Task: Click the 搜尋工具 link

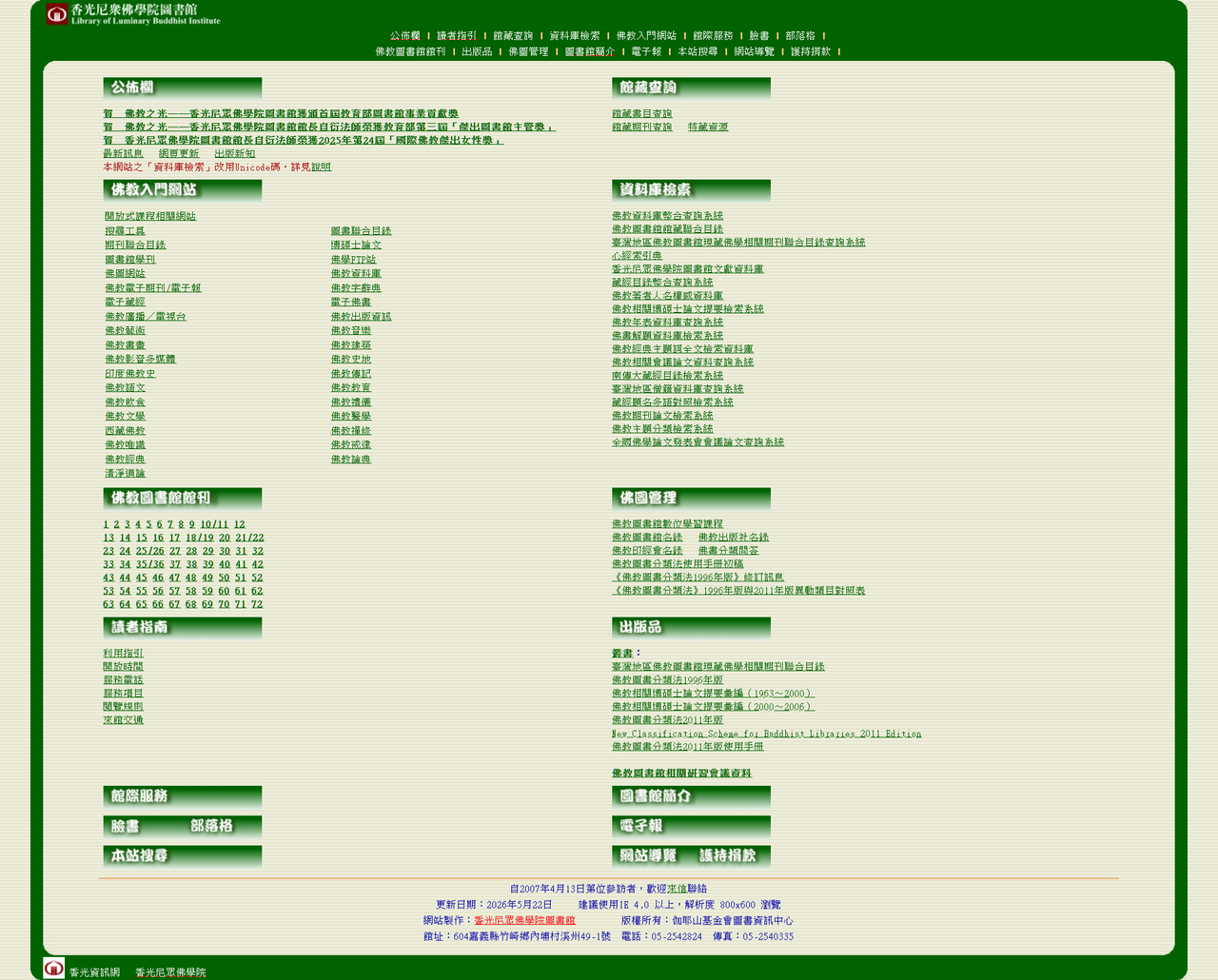Action: [126, 231]
